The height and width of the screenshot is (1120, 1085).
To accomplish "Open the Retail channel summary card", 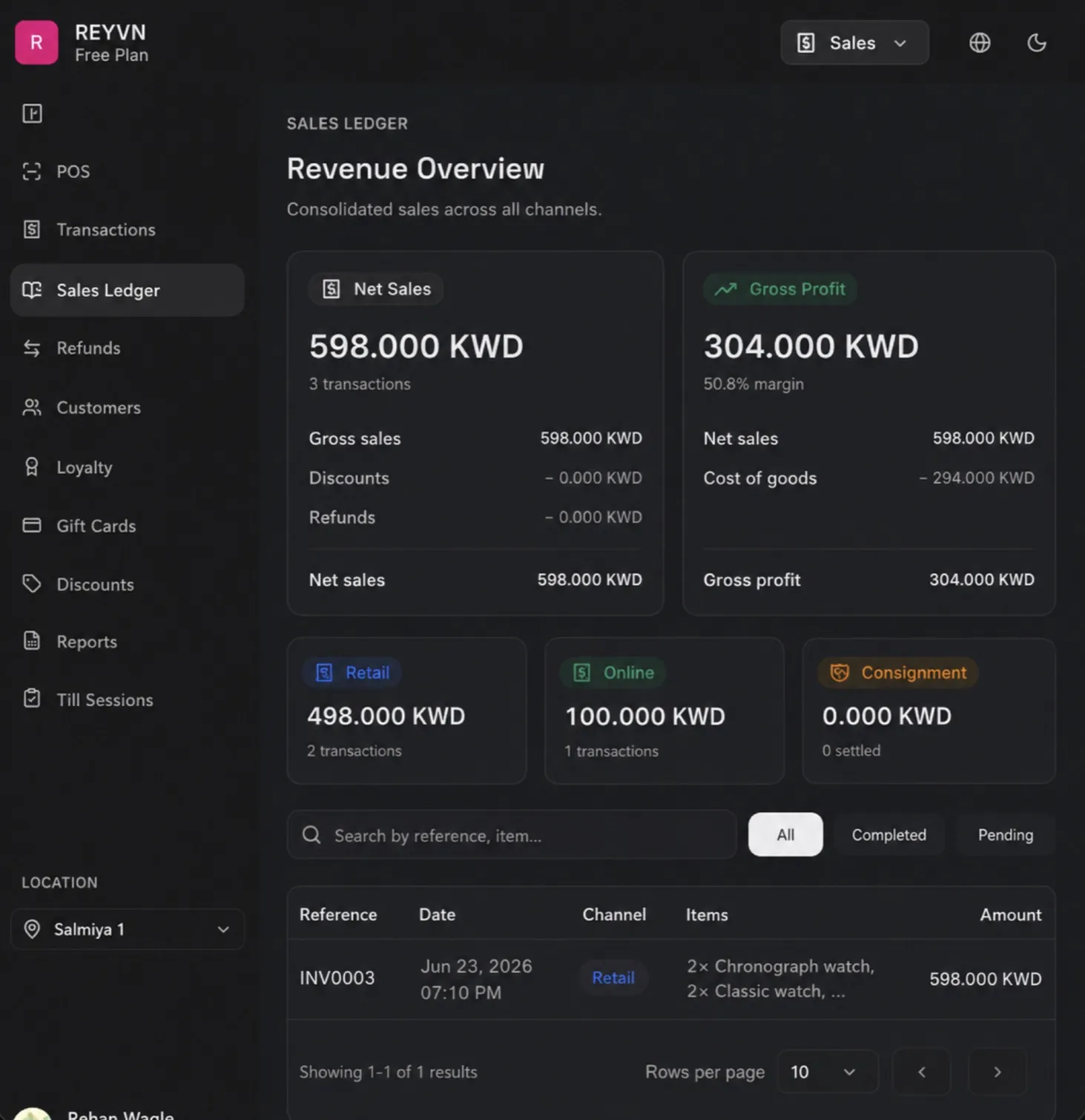I will 406,711.
